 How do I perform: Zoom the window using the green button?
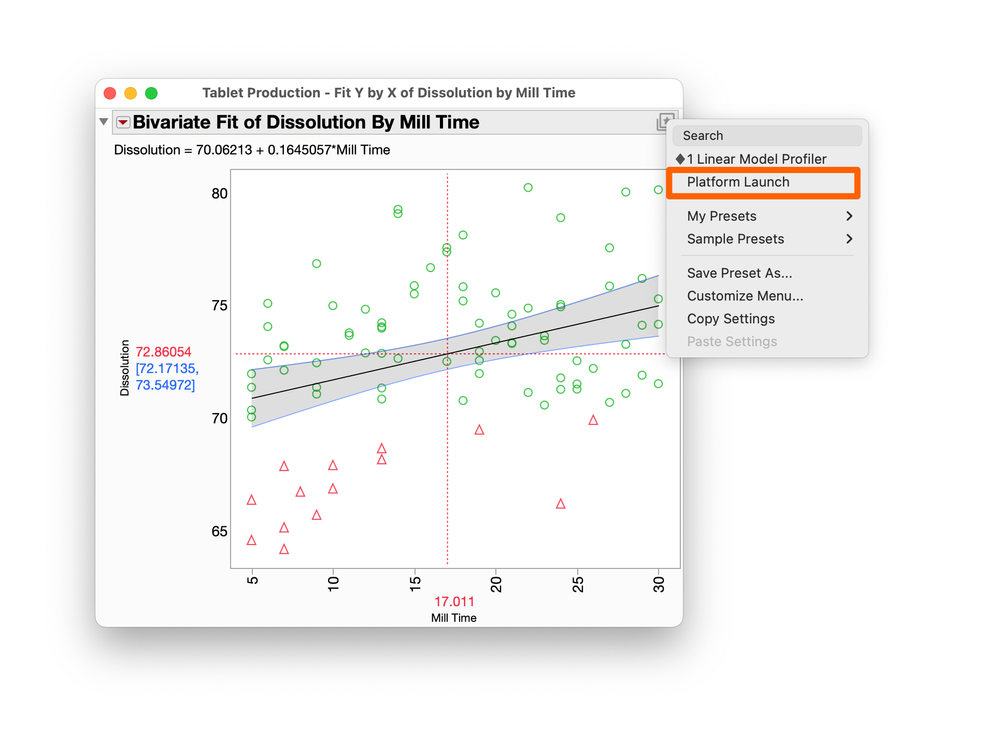point(152,93)
